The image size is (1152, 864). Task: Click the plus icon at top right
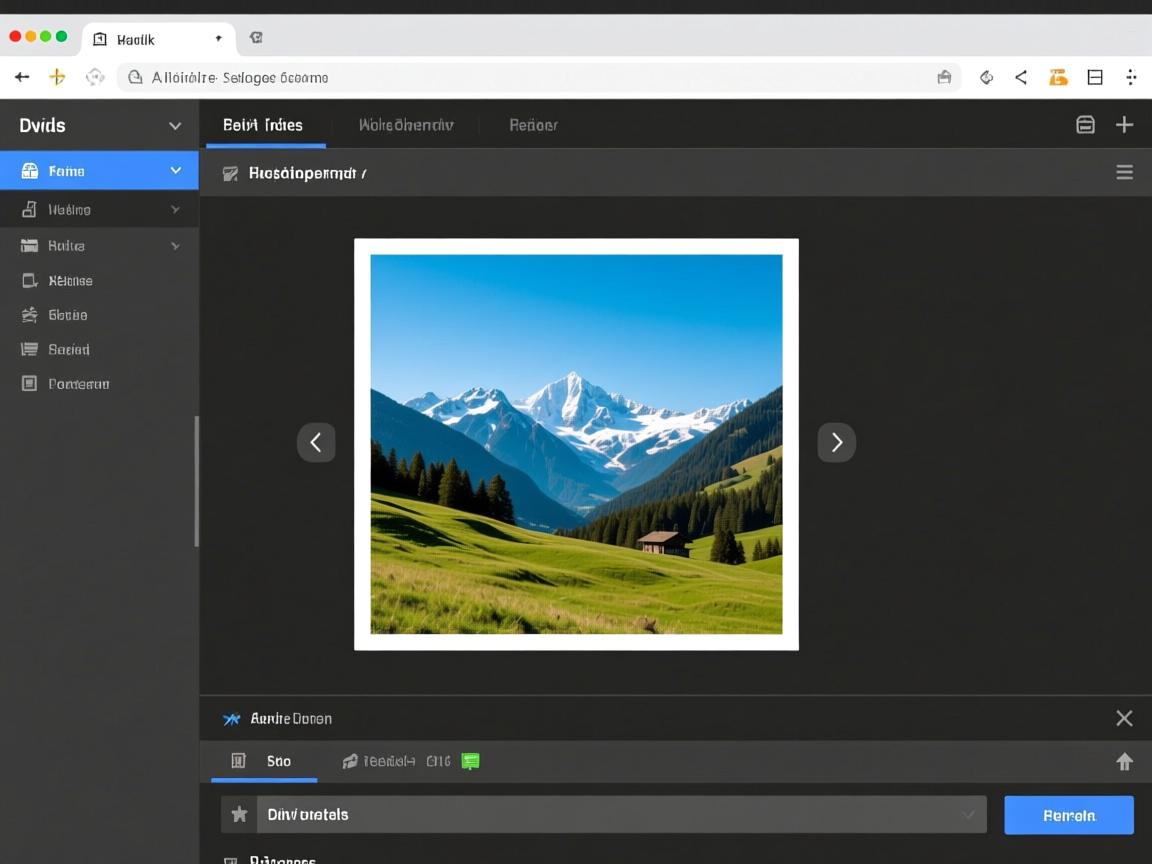click(1124, 125)
